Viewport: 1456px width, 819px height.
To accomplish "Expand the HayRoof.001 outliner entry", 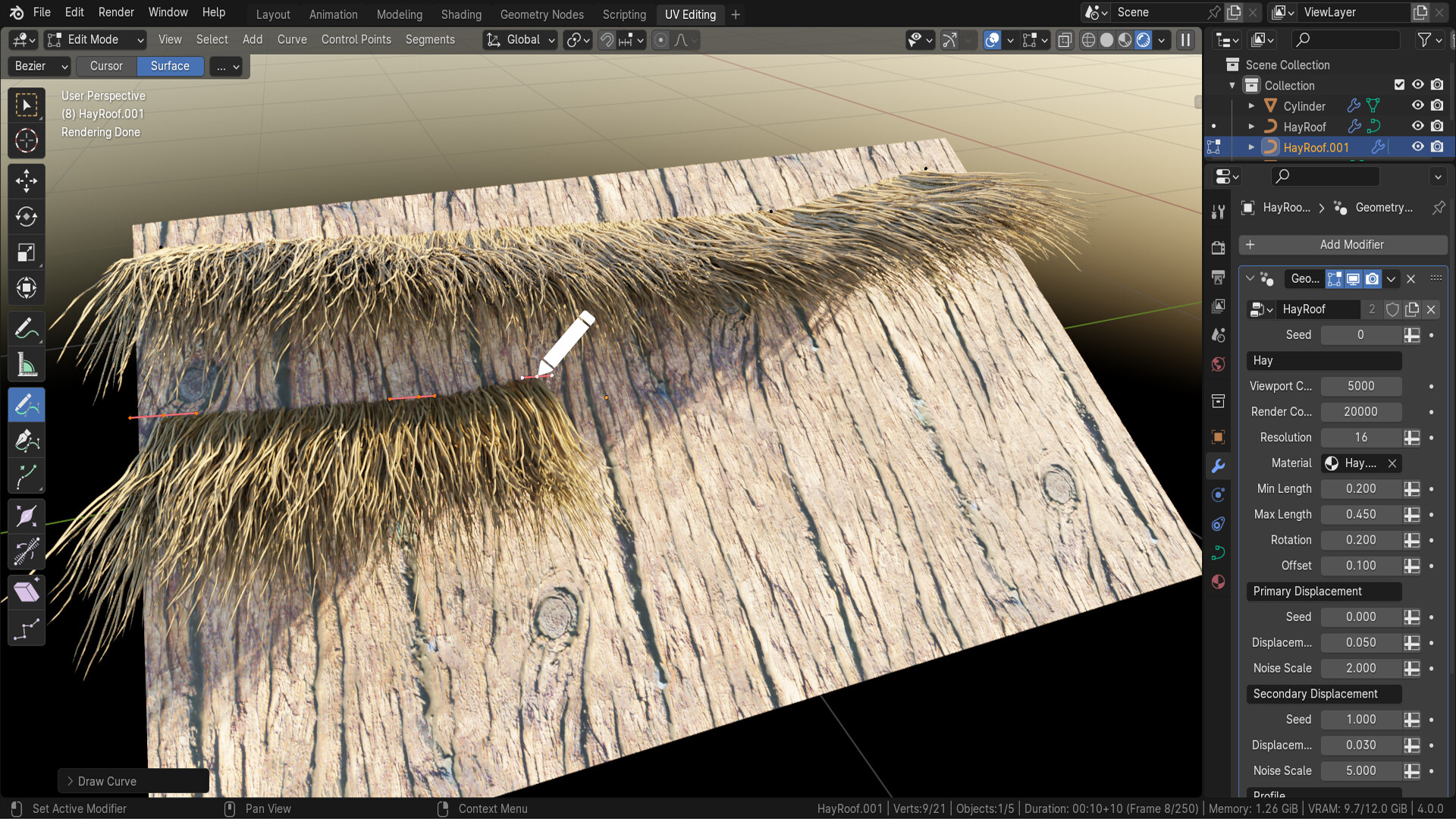I will pos(1250,147).
